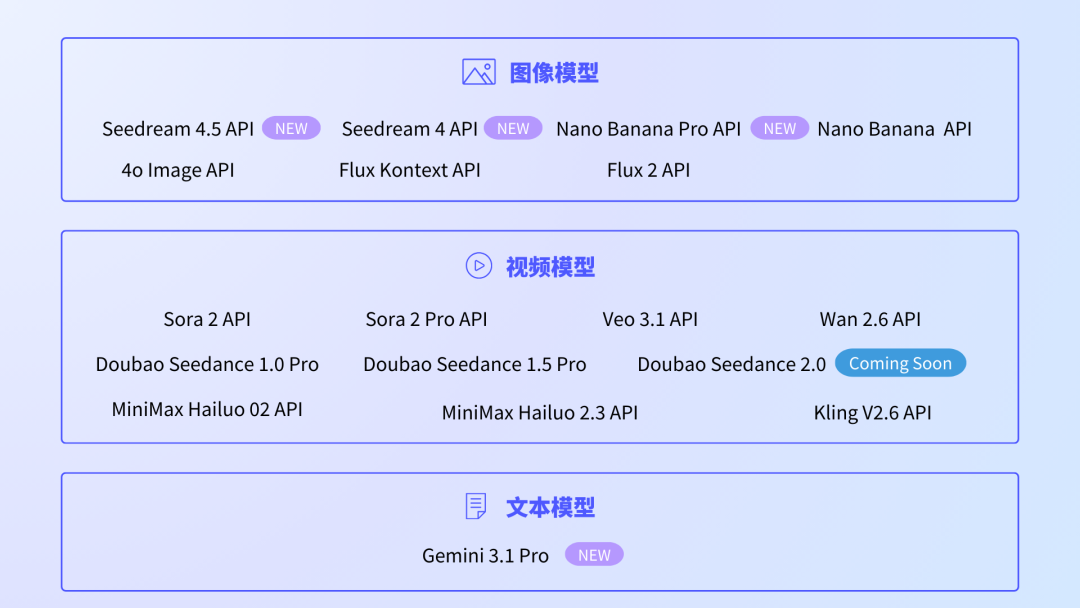Viewport: 1080px width, 608px height.
Task: Click the Coming Soon badge
Action: [x=900, y=363]
